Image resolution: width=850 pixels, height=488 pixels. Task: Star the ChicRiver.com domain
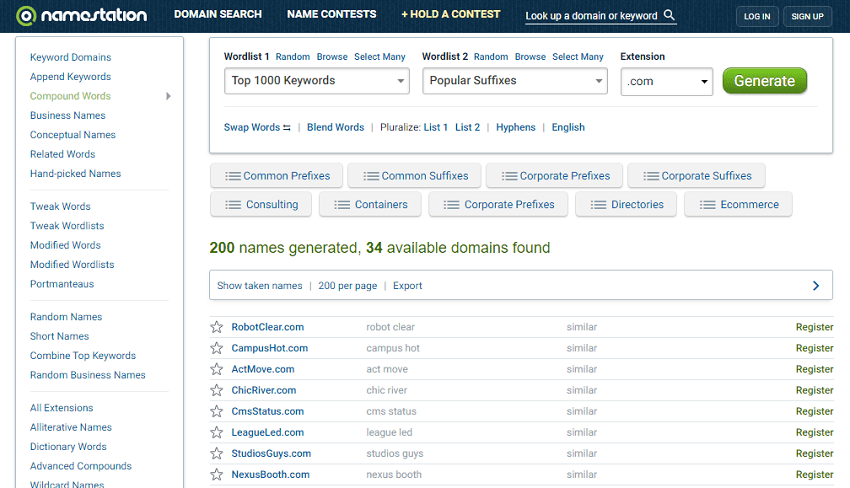[x=217, y=390]
